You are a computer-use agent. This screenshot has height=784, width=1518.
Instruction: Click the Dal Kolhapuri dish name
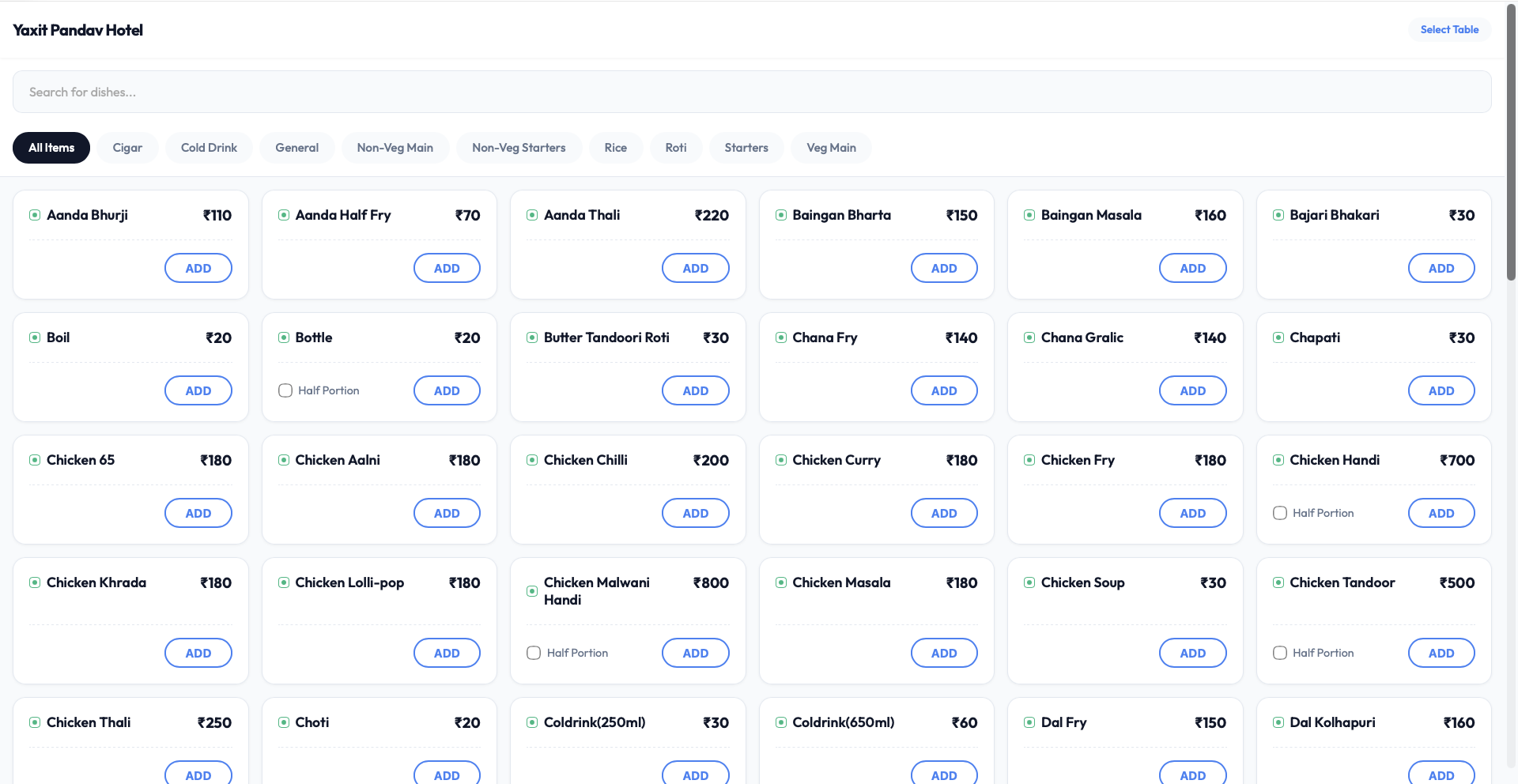click(1332, 722)
